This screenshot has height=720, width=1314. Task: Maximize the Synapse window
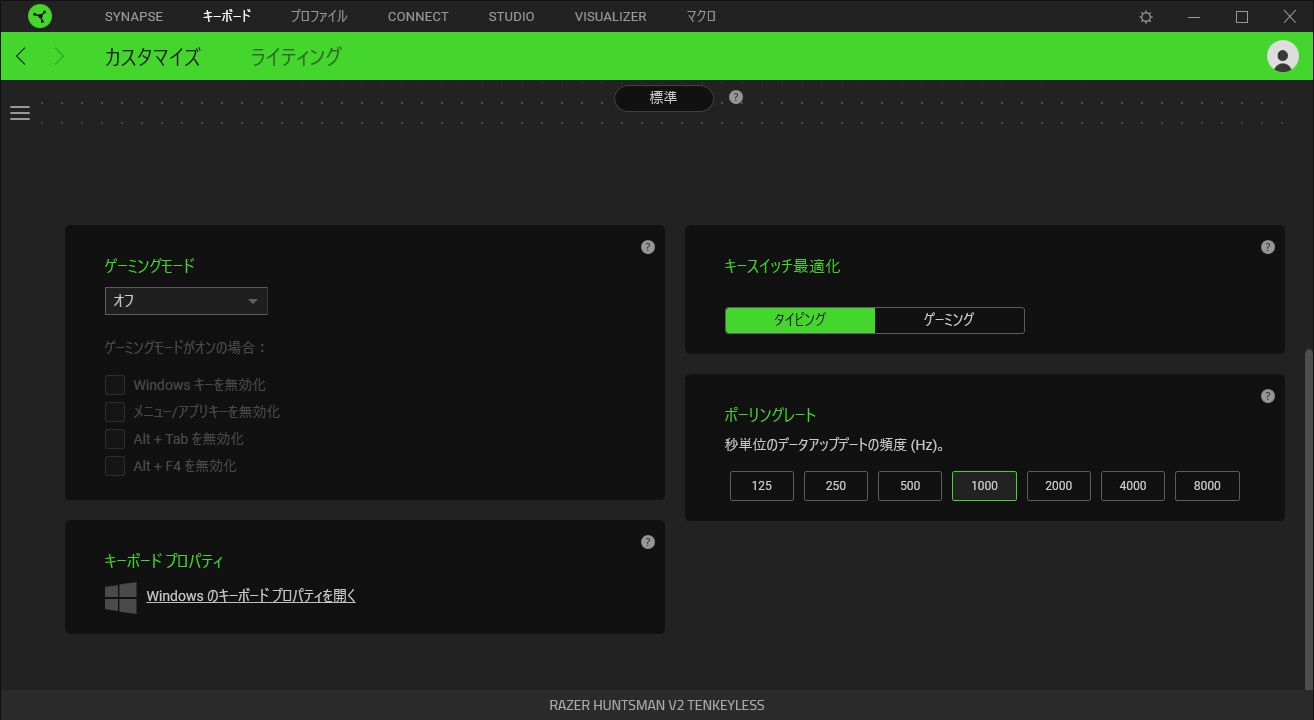tap(1242, 17)
